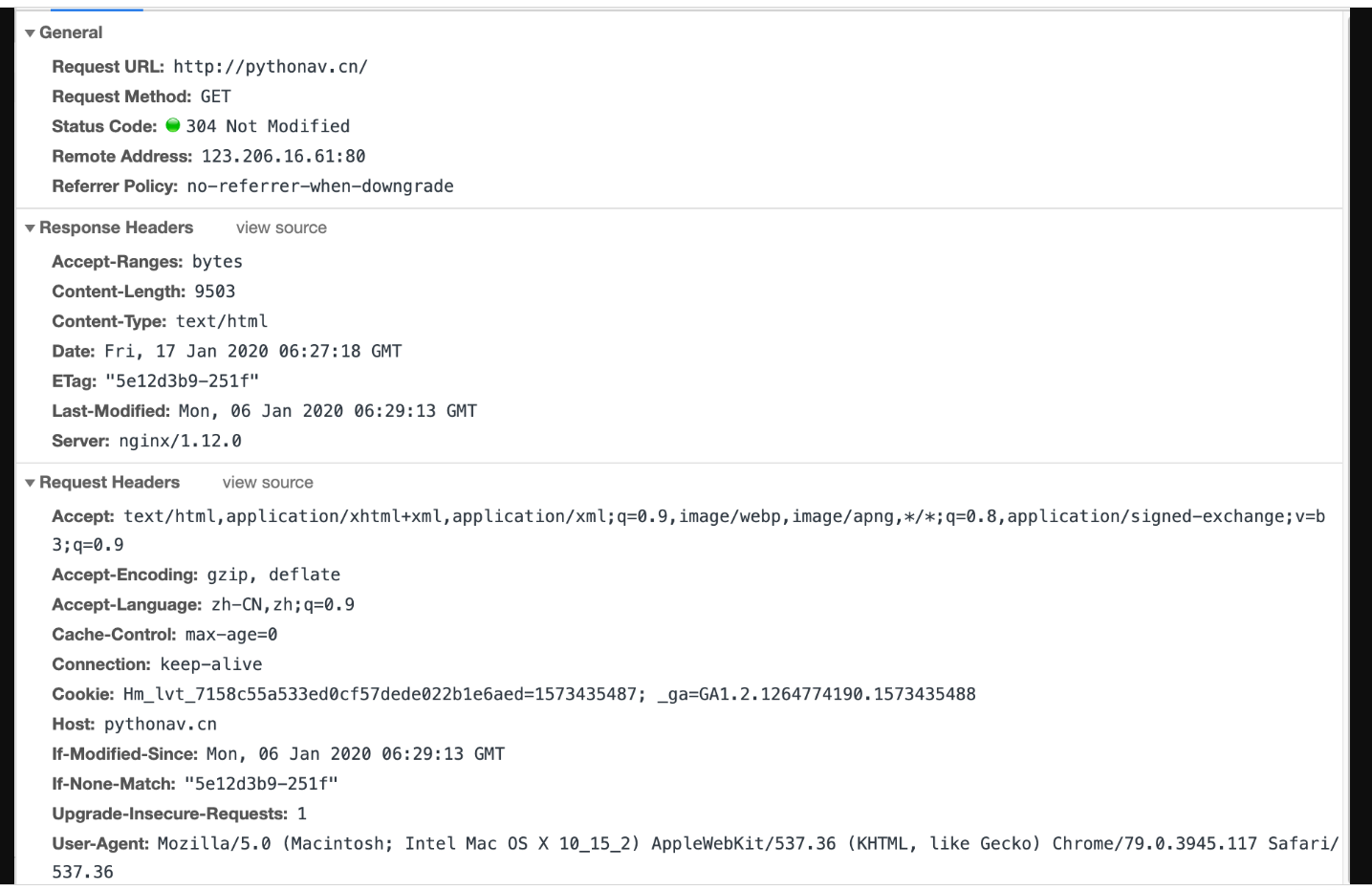
Task: Click the Response Headers section title
Action: point(116,228)
